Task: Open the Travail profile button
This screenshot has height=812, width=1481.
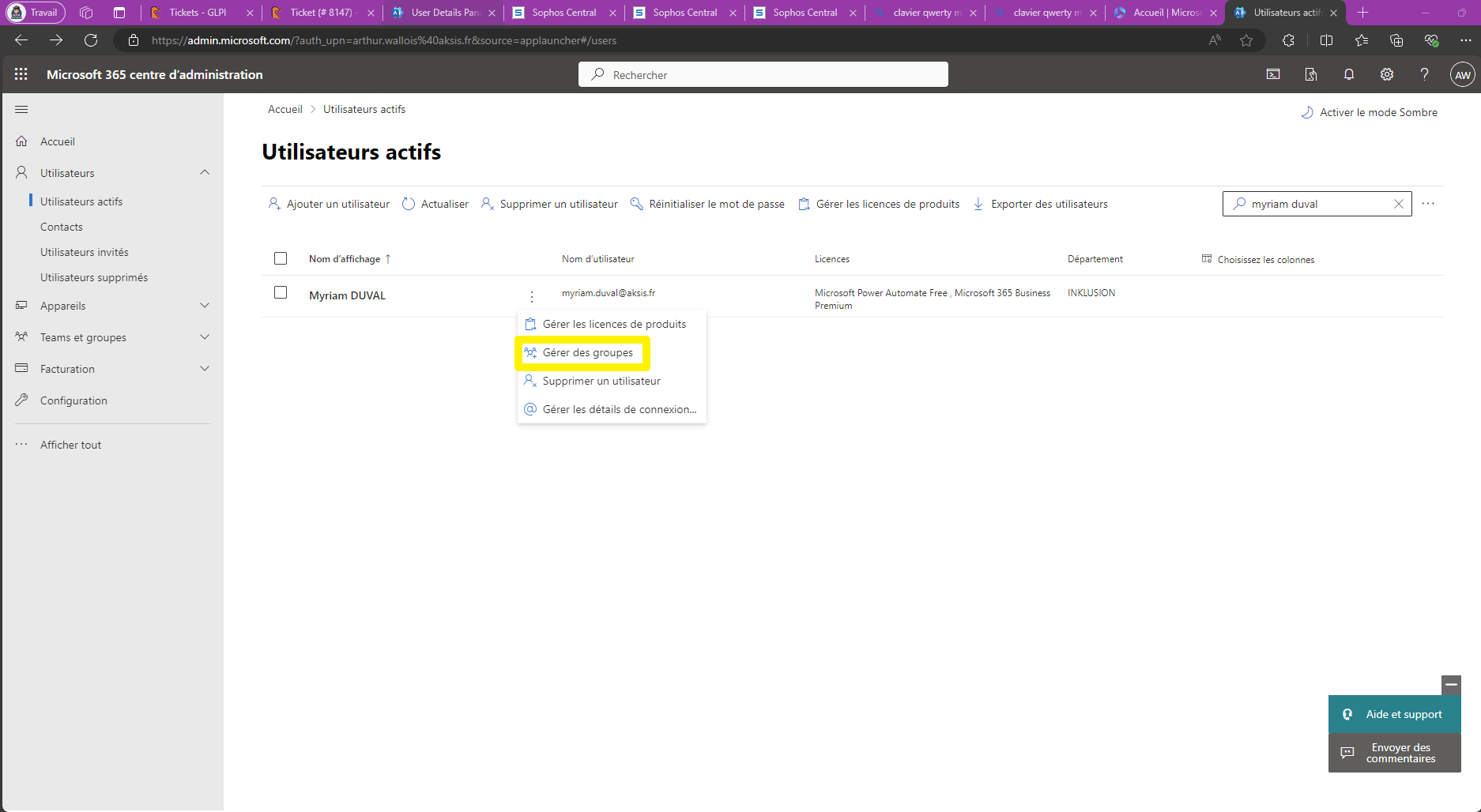Action: 36,13
